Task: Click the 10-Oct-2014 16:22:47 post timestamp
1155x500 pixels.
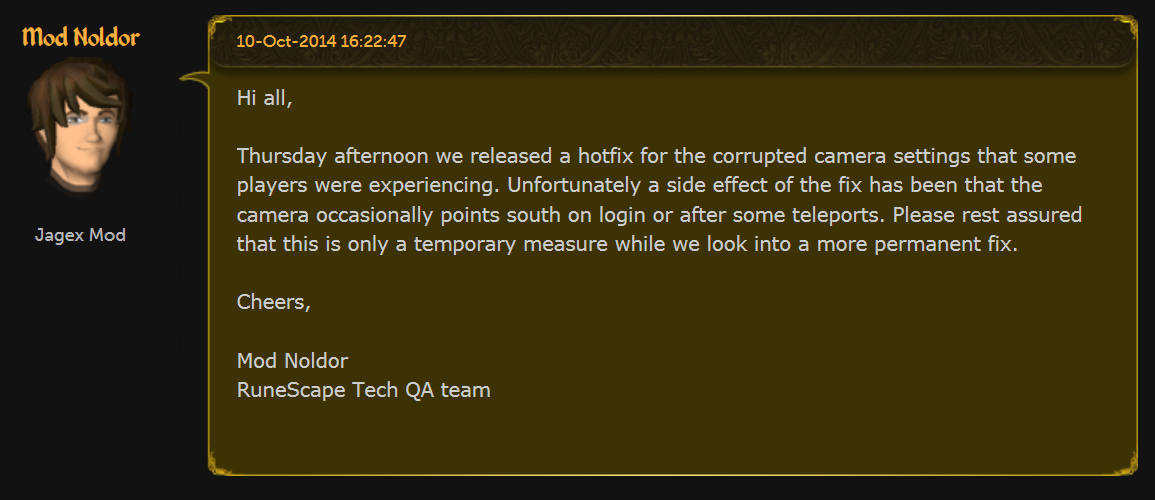Action: click(321, 41)
